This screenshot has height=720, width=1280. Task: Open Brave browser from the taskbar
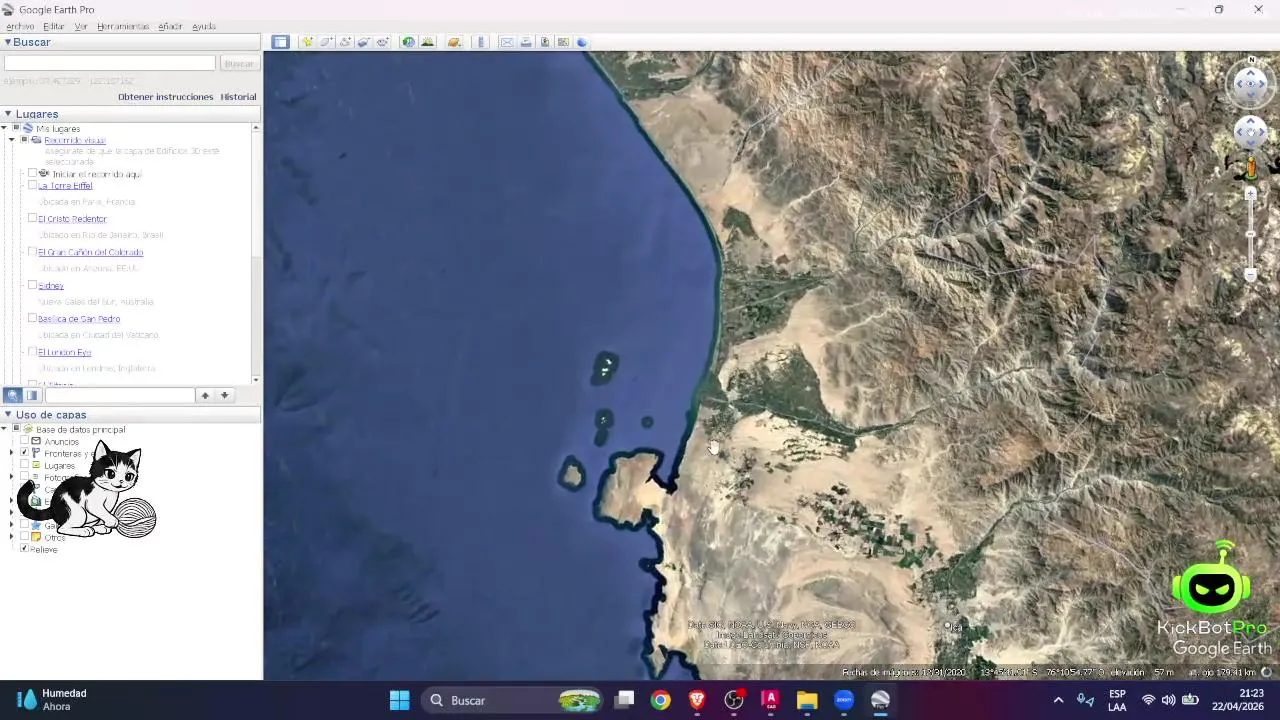(697, 700)
